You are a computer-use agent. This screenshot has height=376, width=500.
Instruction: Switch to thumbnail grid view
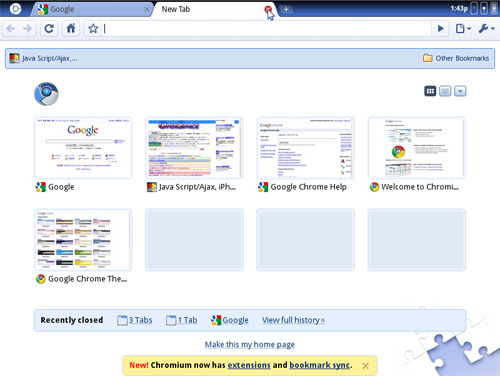(430, 91)
